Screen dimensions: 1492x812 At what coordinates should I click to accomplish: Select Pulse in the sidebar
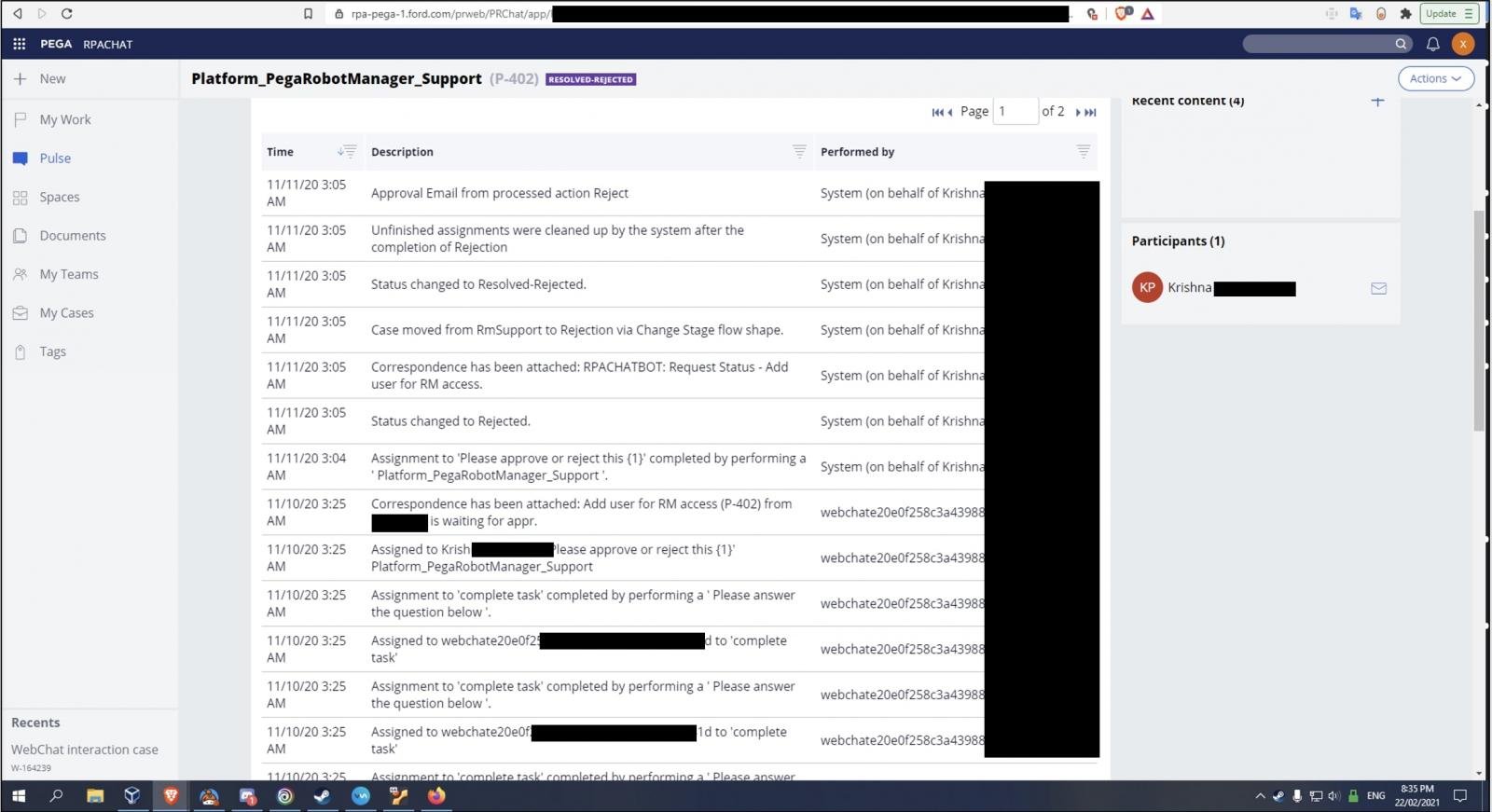point(90,158)
